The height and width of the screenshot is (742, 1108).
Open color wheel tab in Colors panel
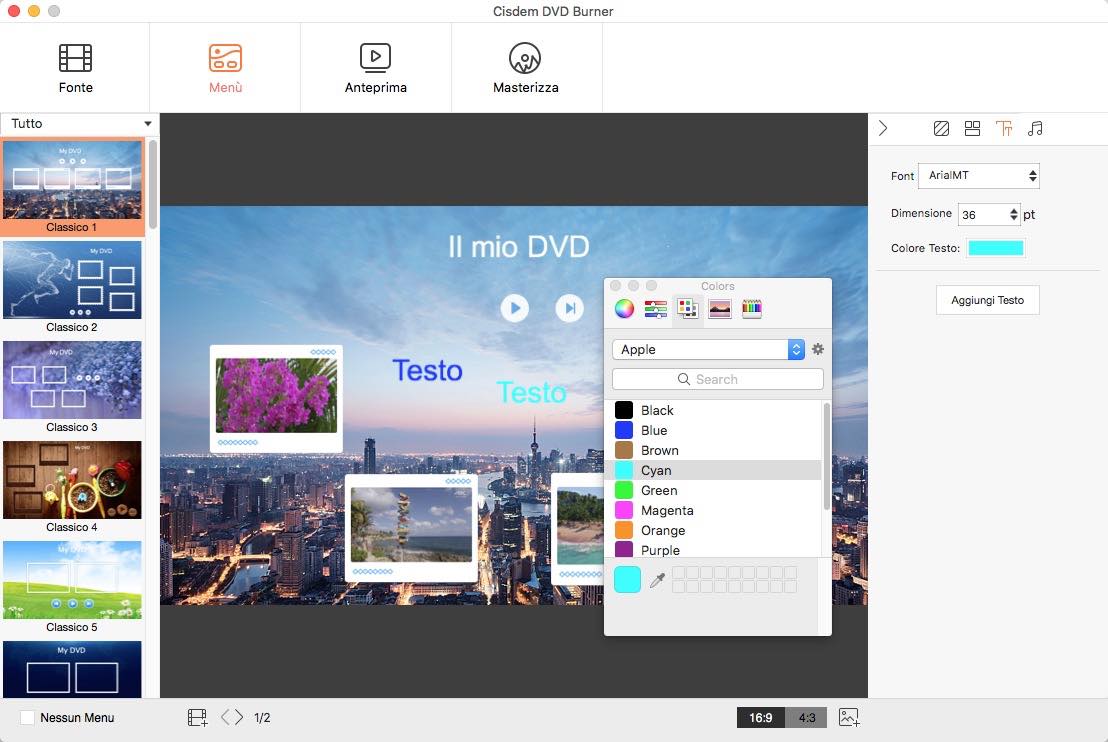click(624, 309)
